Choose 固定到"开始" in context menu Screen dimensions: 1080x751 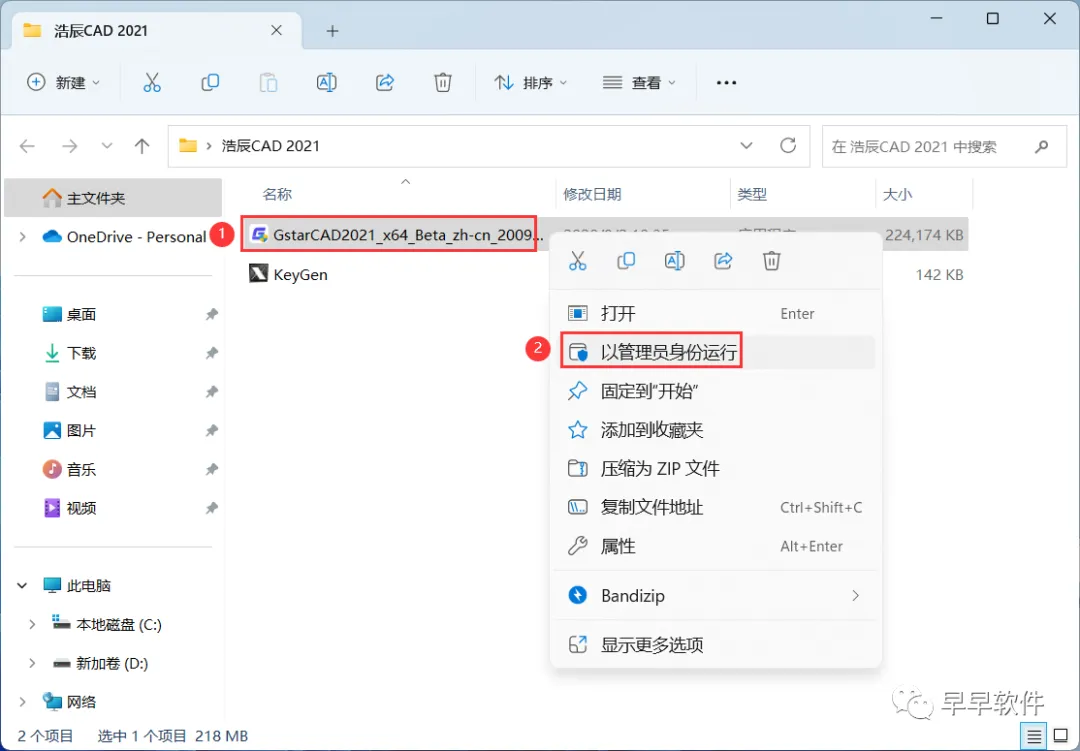(x=716, y=391)
